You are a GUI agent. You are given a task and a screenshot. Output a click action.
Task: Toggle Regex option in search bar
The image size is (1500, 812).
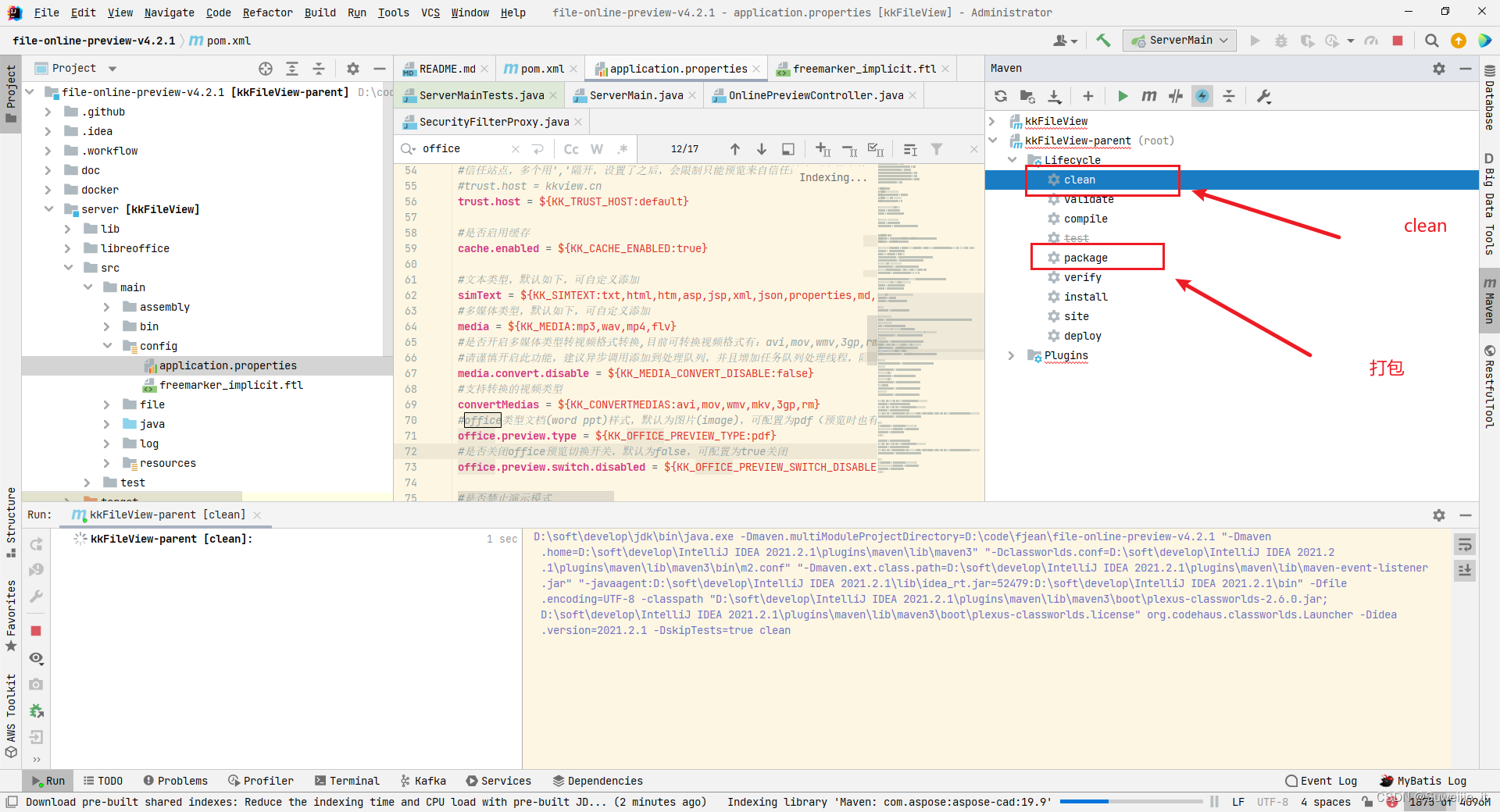click(623, 149)
